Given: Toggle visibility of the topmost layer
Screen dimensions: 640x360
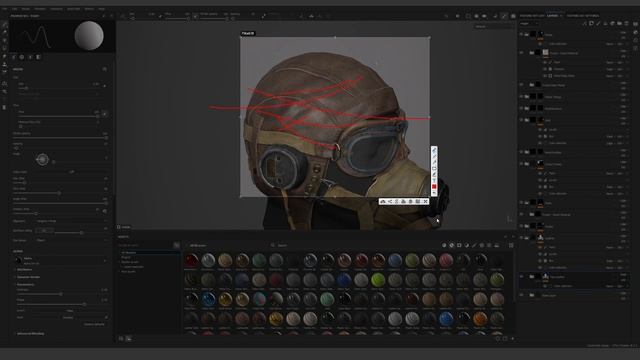Looking at the screenshot, I should tap(521, 34).
